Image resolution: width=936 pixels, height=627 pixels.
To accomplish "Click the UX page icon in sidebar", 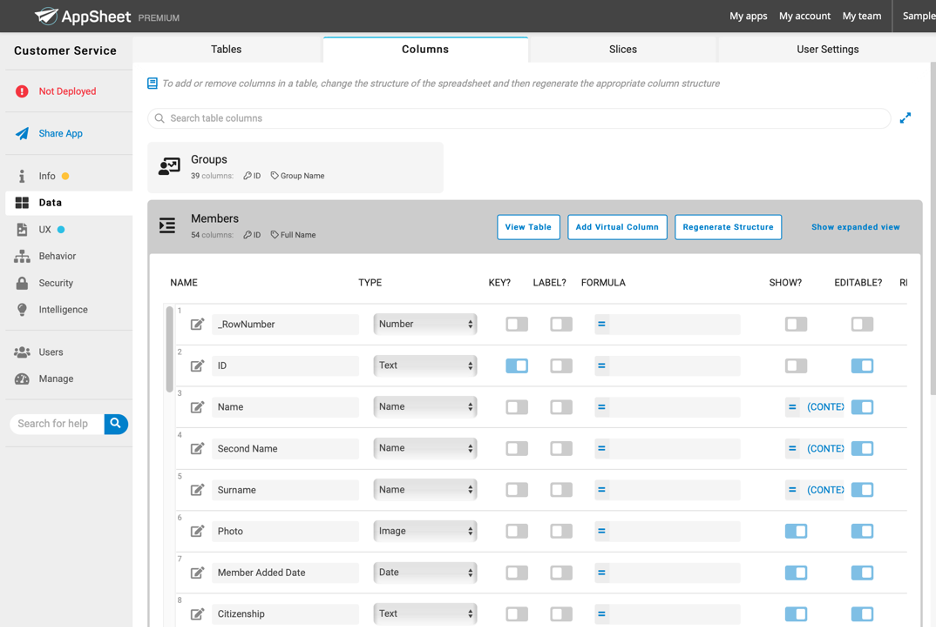I will [x=22, y=229].
